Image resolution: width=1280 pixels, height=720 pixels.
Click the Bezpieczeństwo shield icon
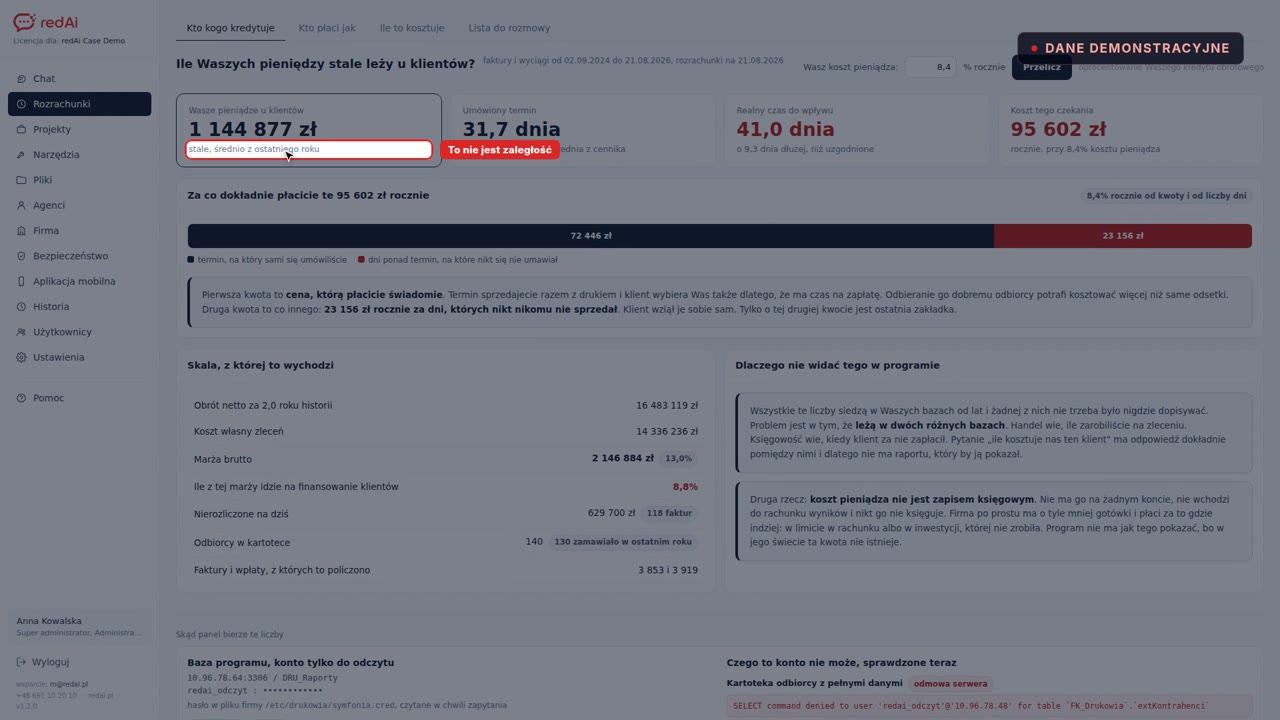(x=22, y=256)
